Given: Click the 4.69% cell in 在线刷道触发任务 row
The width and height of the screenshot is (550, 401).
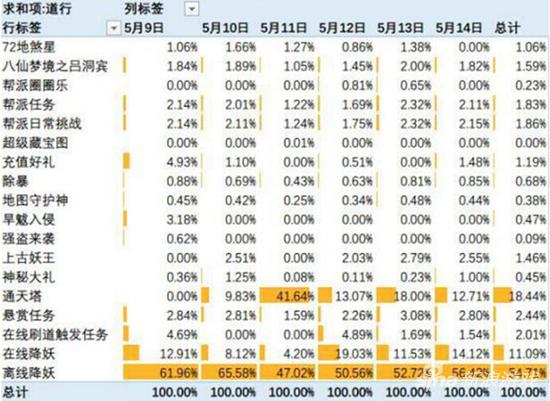Looking at the screenshot, I should [182, 335].
